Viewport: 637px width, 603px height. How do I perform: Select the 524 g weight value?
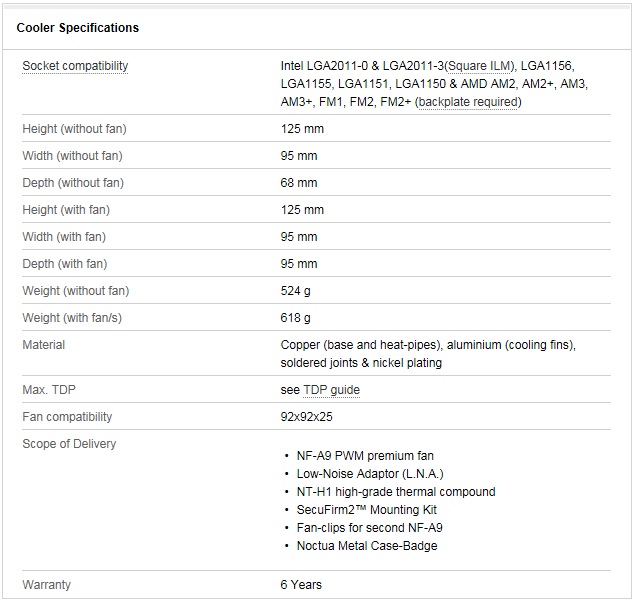(295, 291)
